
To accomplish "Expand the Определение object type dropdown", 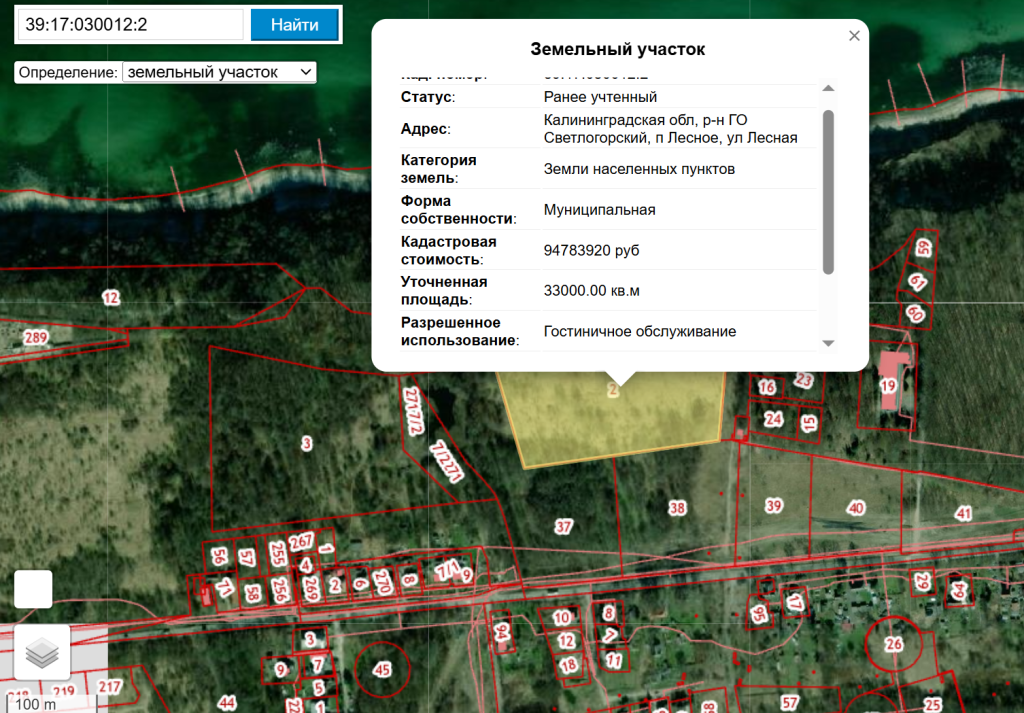I will (x=219, y=72).
